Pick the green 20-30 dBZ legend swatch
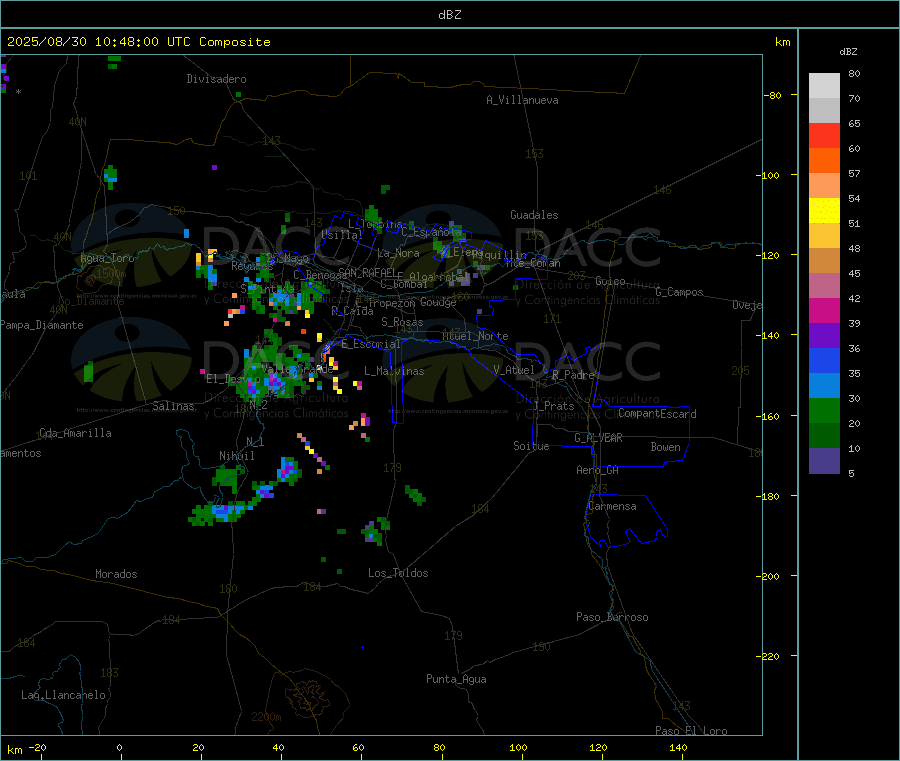 coord(824,410)
